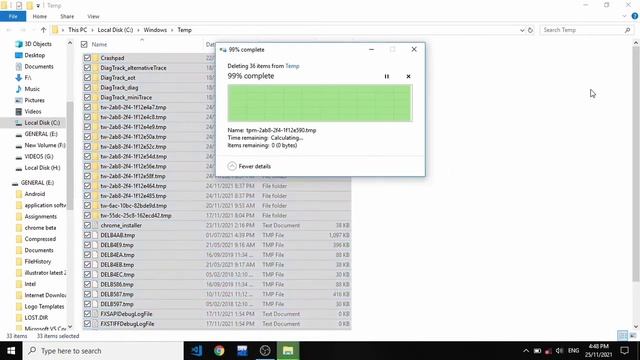Image resolution: width=640 pixels, height=360 pixels.
Task: Uncheck FXSTIFFDebugLogFile checkbox
Action: pos(87,324)
